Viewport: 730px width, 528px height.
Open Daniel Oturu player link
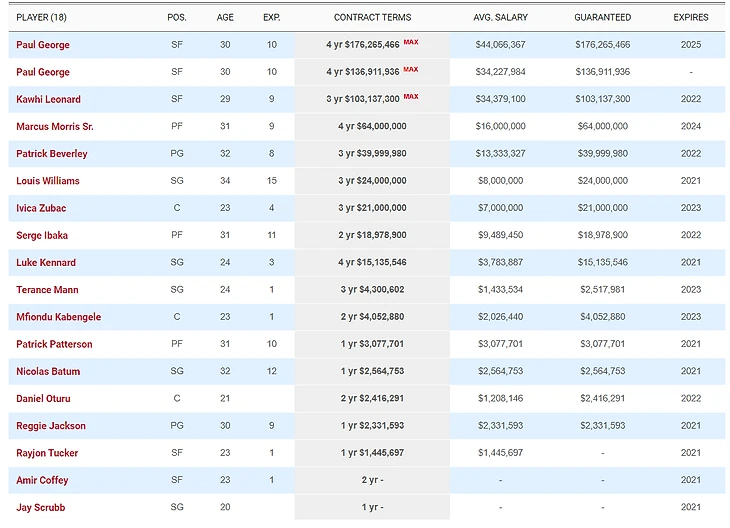click(43, 399)
